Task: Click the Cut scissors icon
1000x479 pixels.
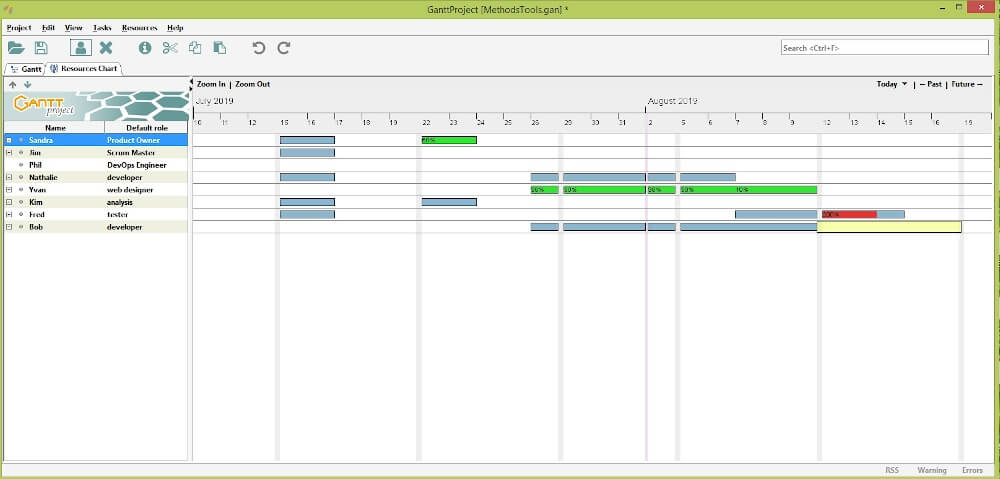Action: coord(169,47)
